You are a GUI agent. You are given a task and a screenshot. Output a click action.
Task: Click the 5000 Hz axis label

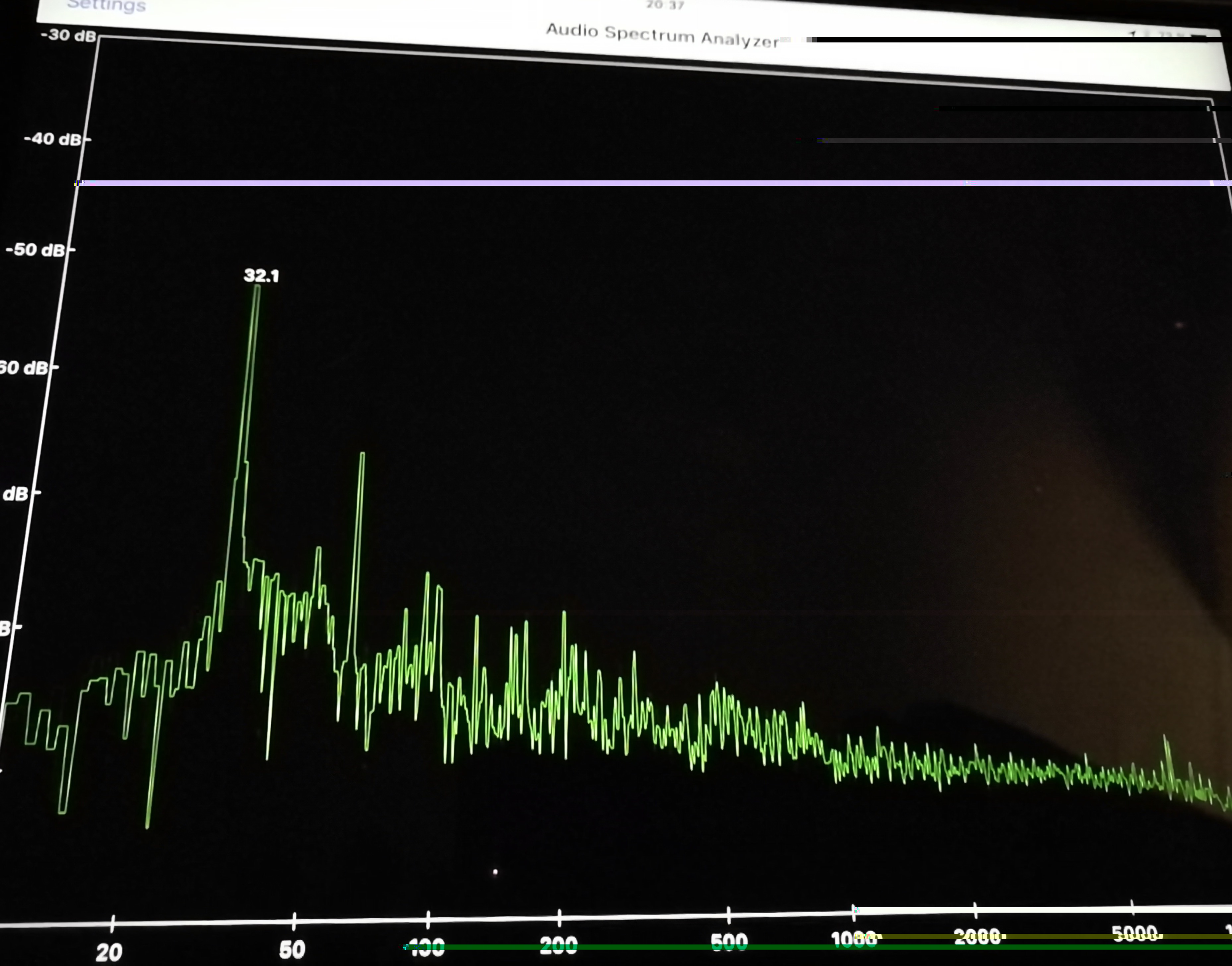coord(1135,934)
